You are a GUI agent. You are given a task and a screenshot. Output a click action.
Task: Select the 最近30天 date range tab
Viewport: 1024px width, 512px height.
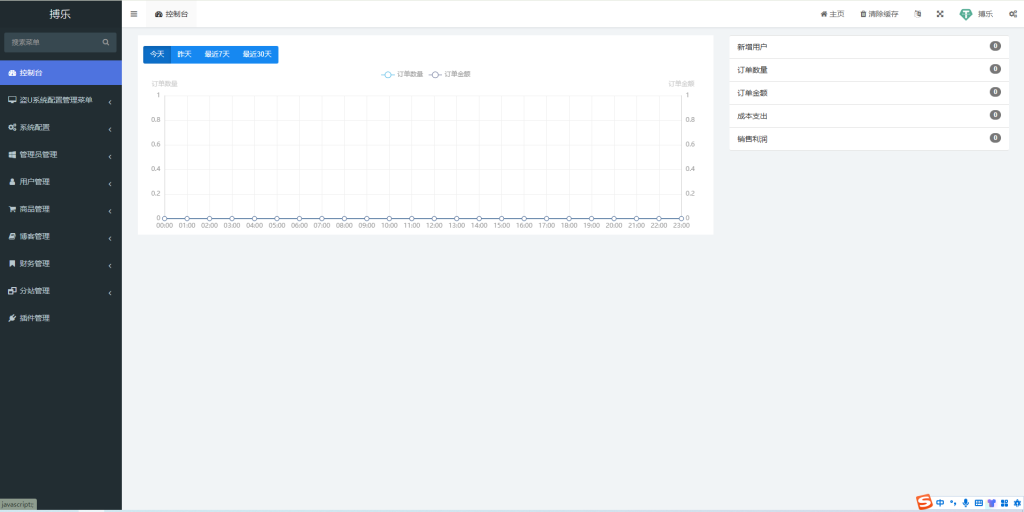[x=257, y=54]
